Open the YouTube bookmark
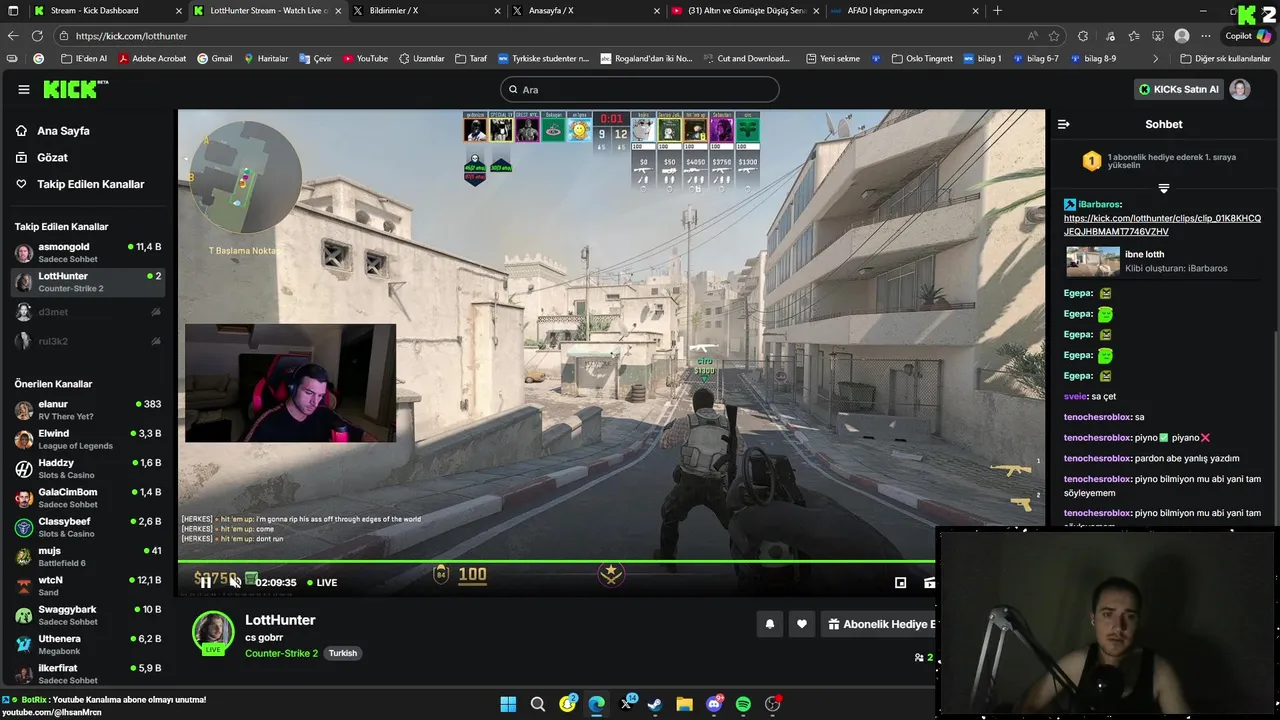 (365, 58)
